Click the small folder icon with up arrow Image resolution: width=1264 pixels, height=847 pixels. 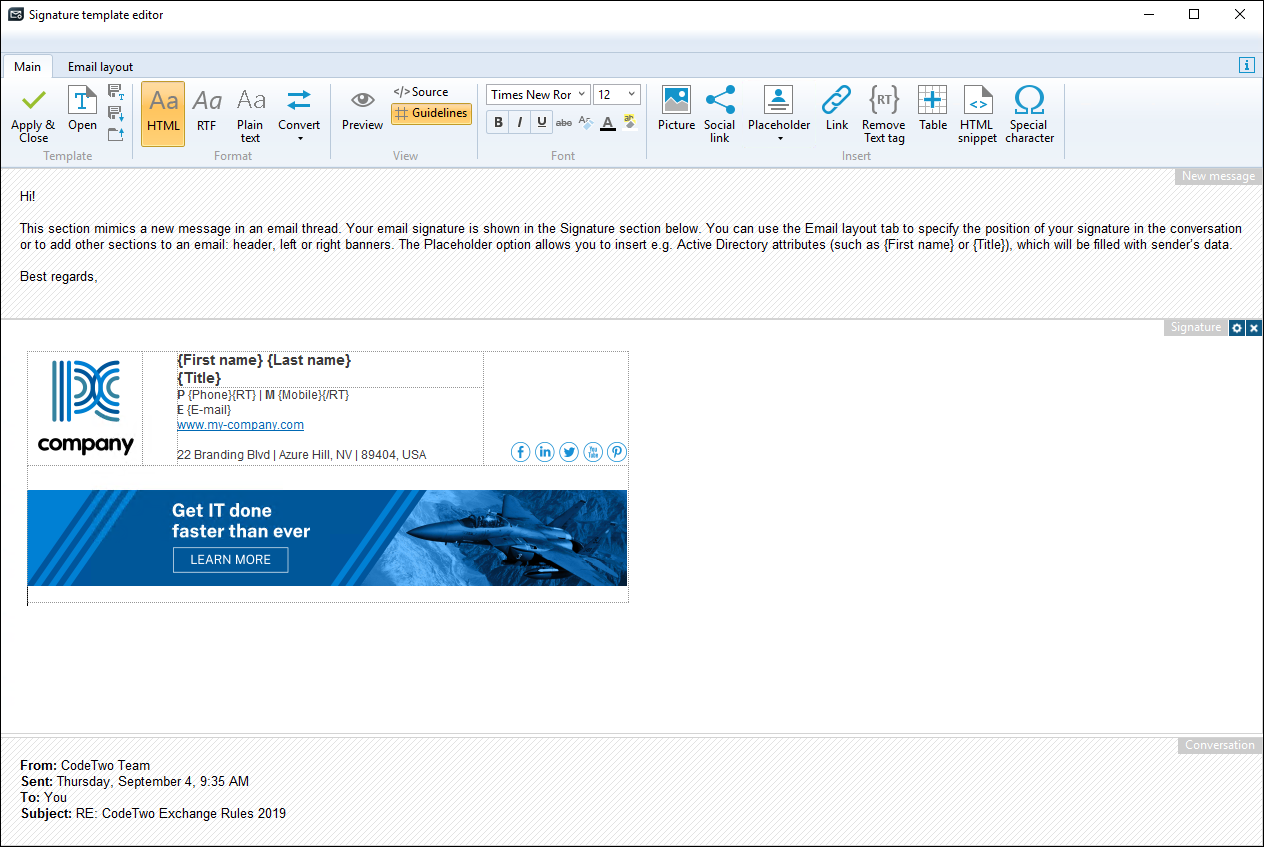[x=115, y=134]
